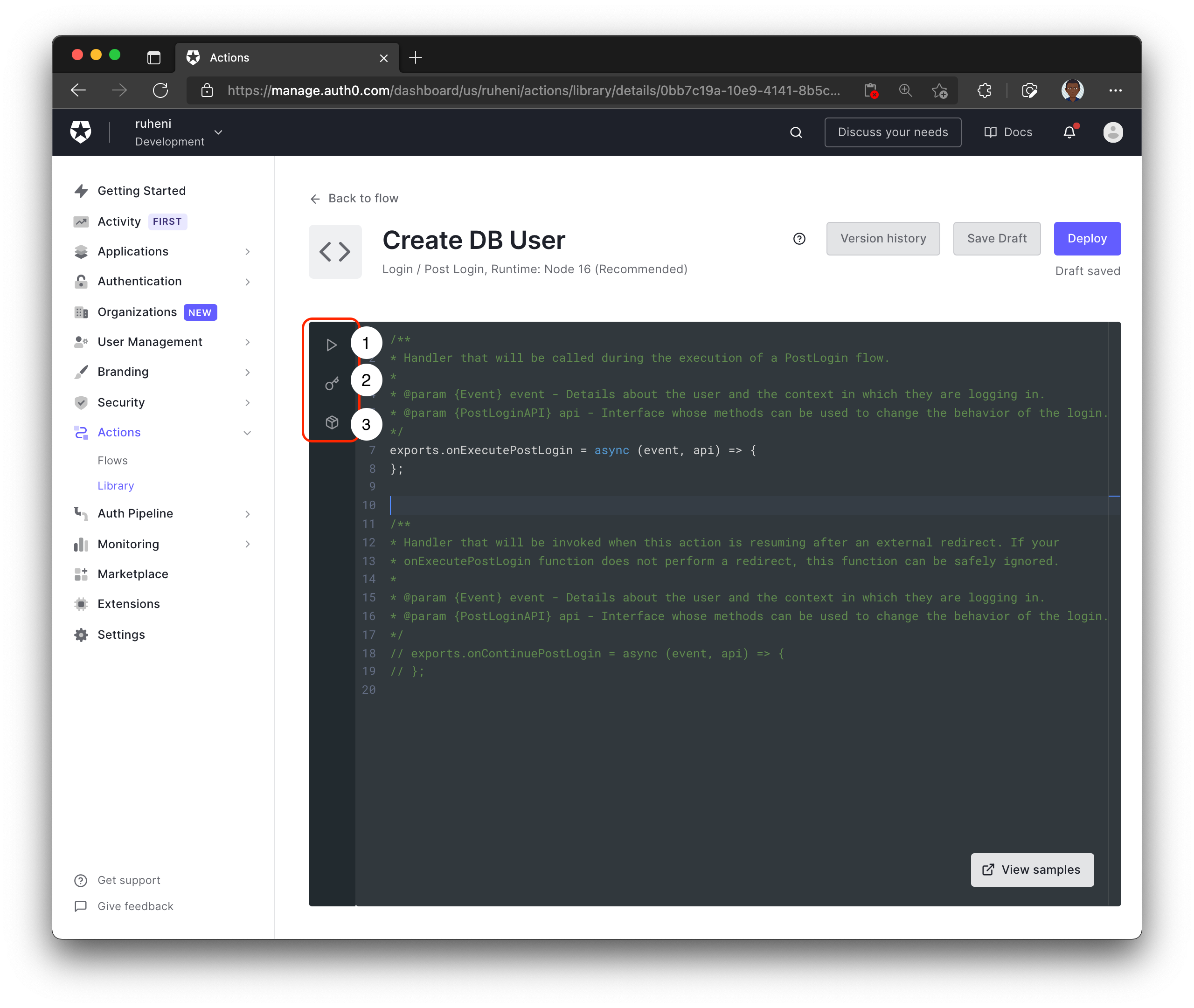Image resolution: width=1194 pixels, height=1008 pixels.
Task: Run a test of the action code
Action: click(332, 344)
